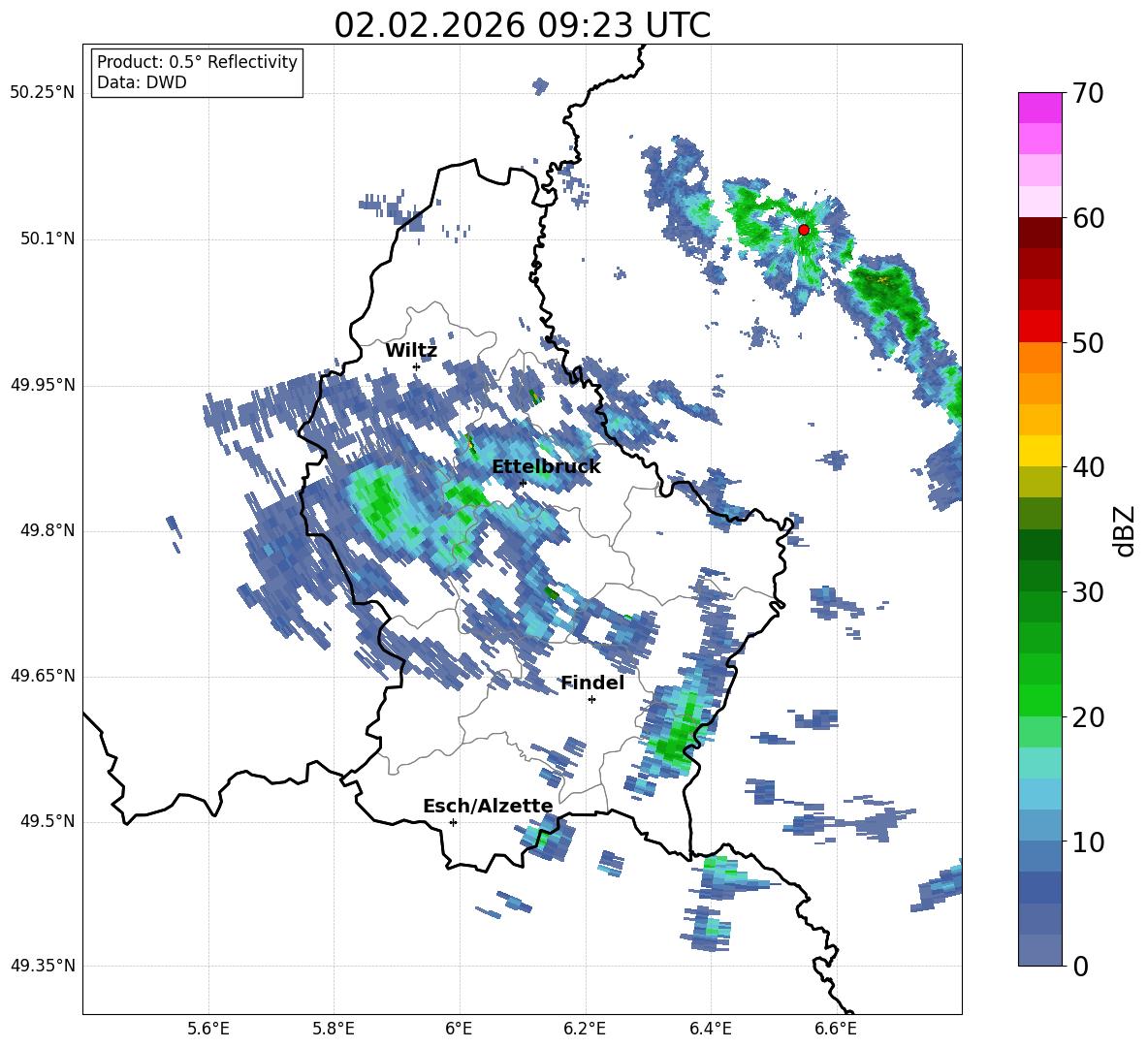Pick the yellow colorbar segment at 40
This screenshot has width=1148, height=1048.
click(x=1039, y=451)
